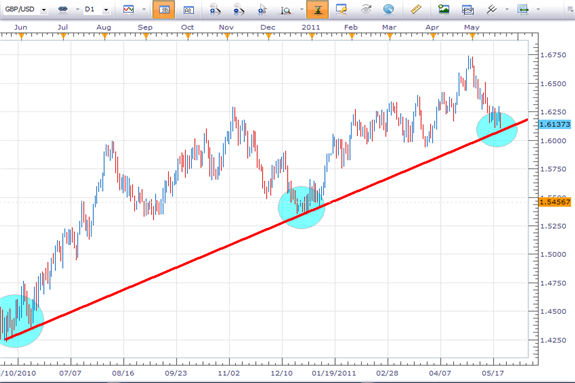Click the orange price label 1.54567

(555, 202)
